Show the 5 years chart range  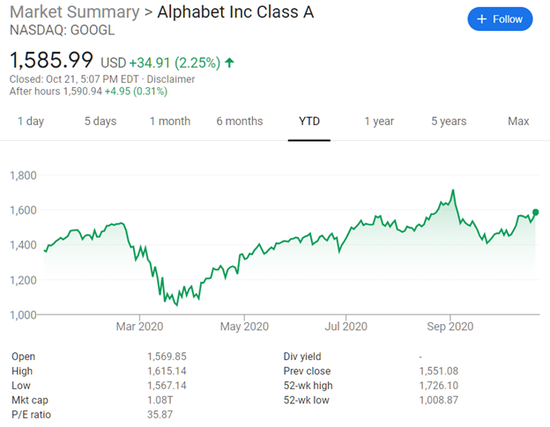[x=449, y=121]
